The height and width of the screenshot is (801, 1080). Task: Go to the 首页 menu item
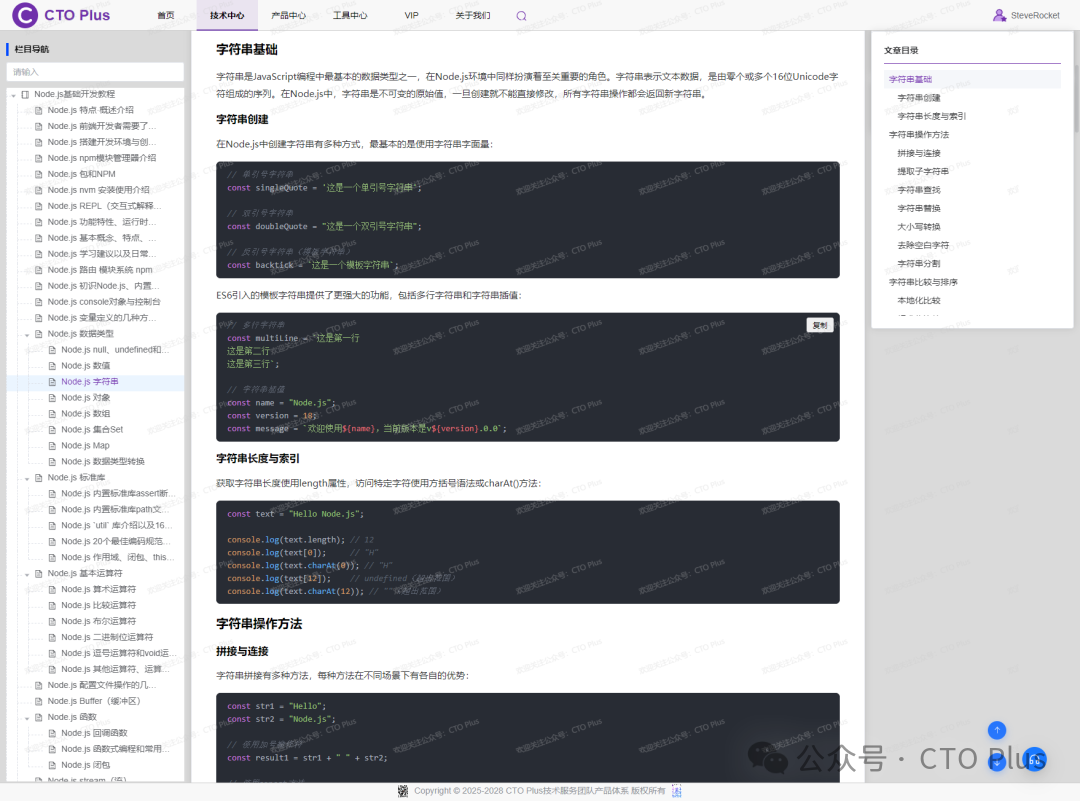pos(166,15)
